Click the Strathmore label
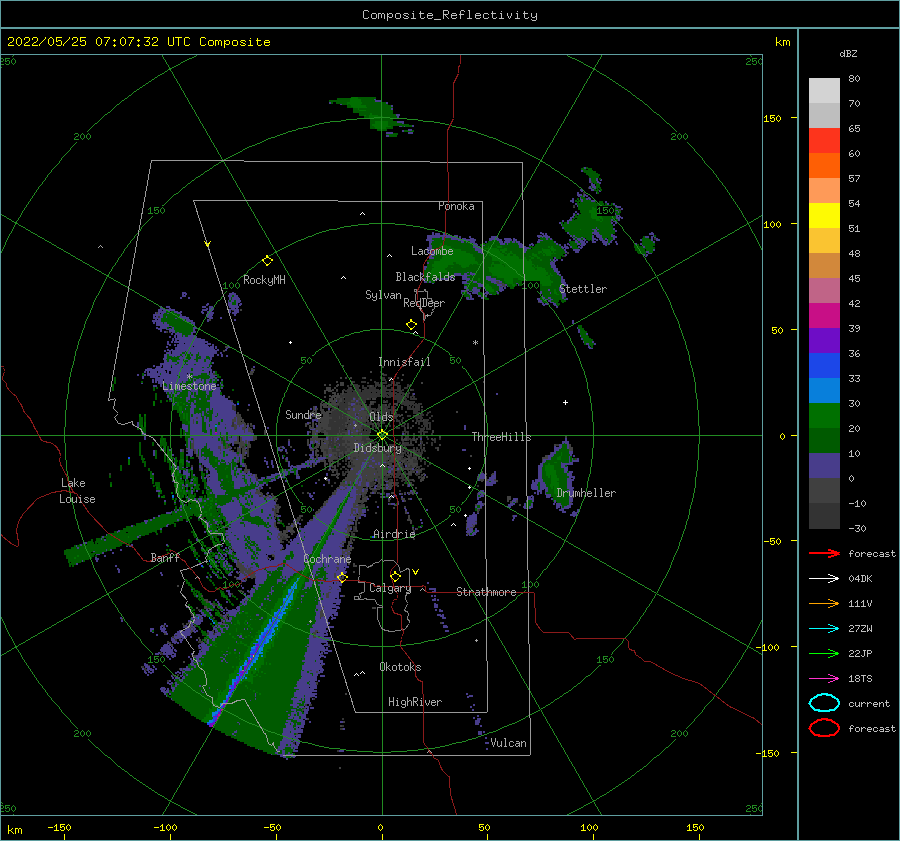 point(486,592)
